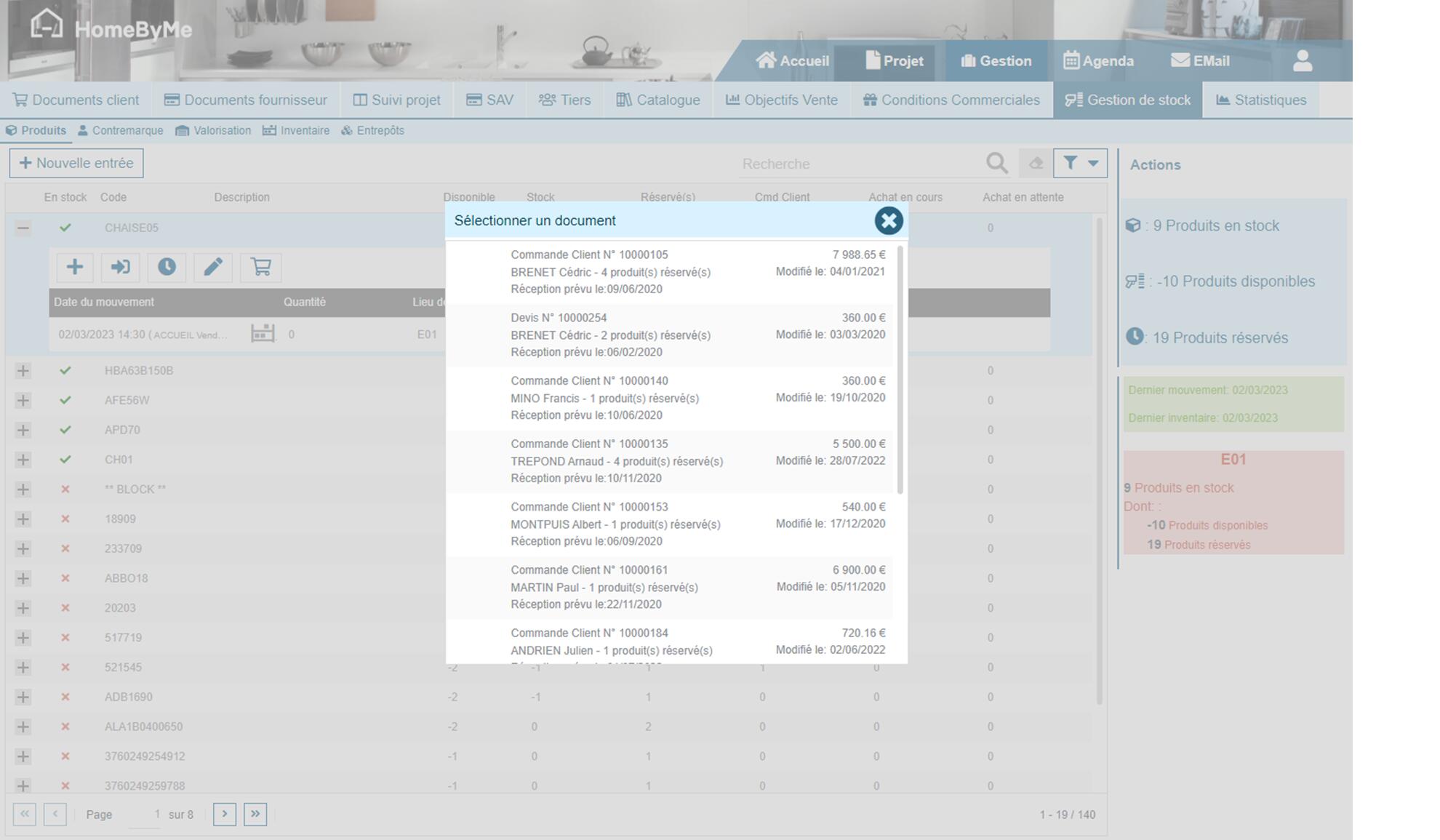
Task: Expand the AFE56W product row
Action: [x=23, y=401]
